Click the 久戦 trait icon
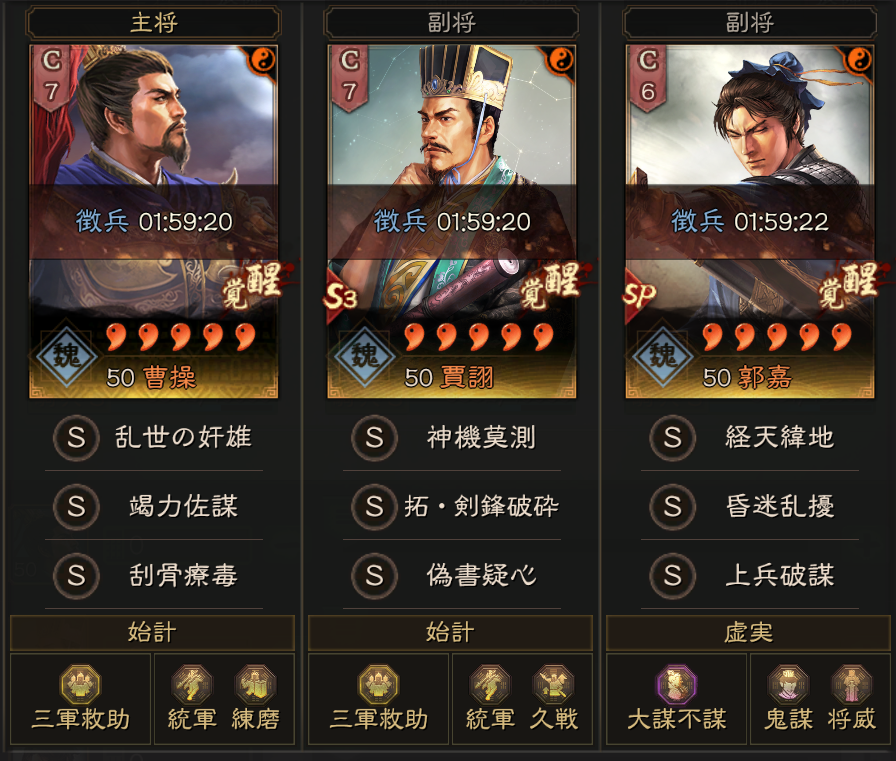 pyautogui.click(x=554, y=684)
